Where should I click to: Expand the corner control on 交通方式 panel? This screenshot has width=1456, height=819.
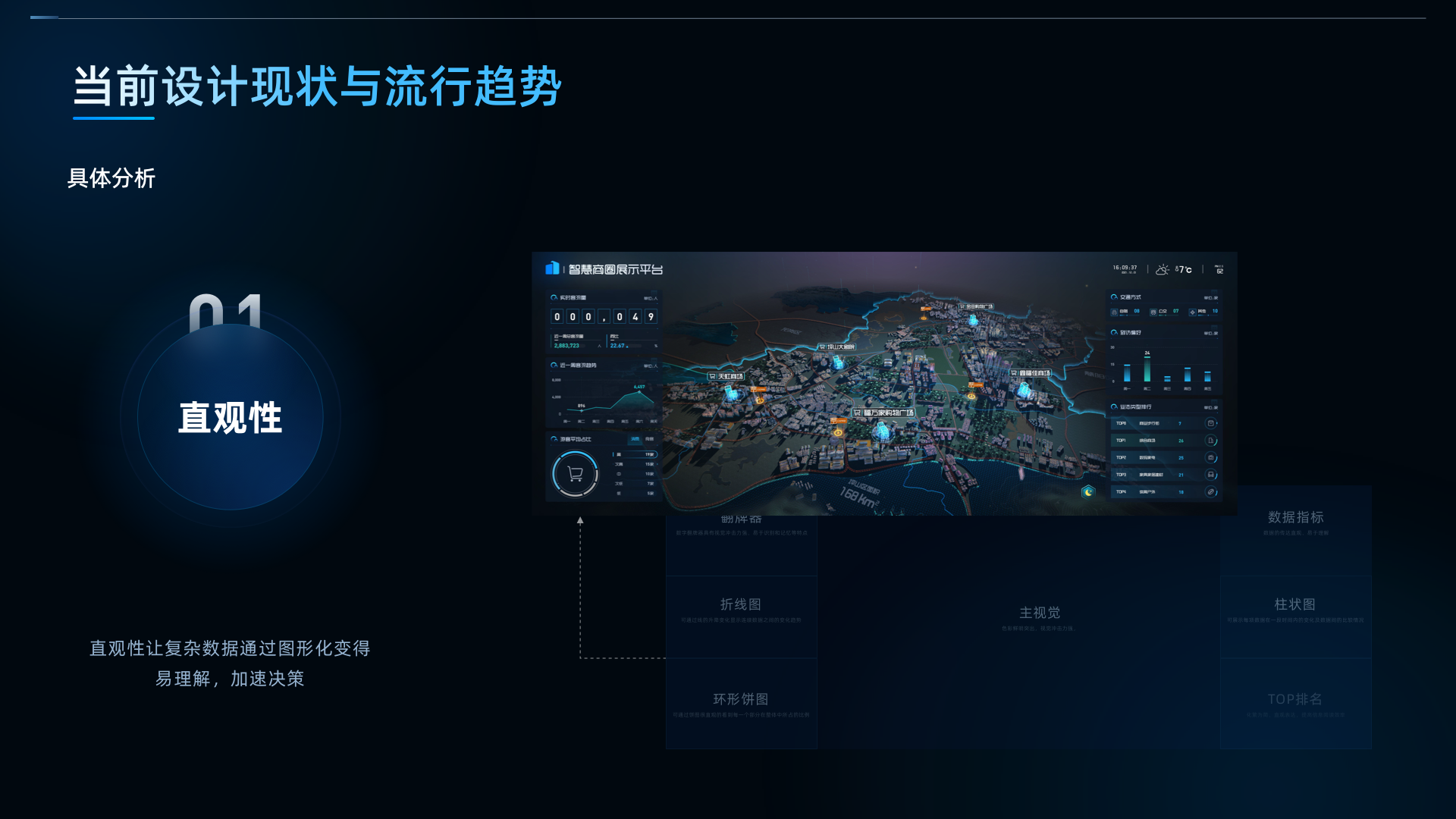(x=1214, y=291)
